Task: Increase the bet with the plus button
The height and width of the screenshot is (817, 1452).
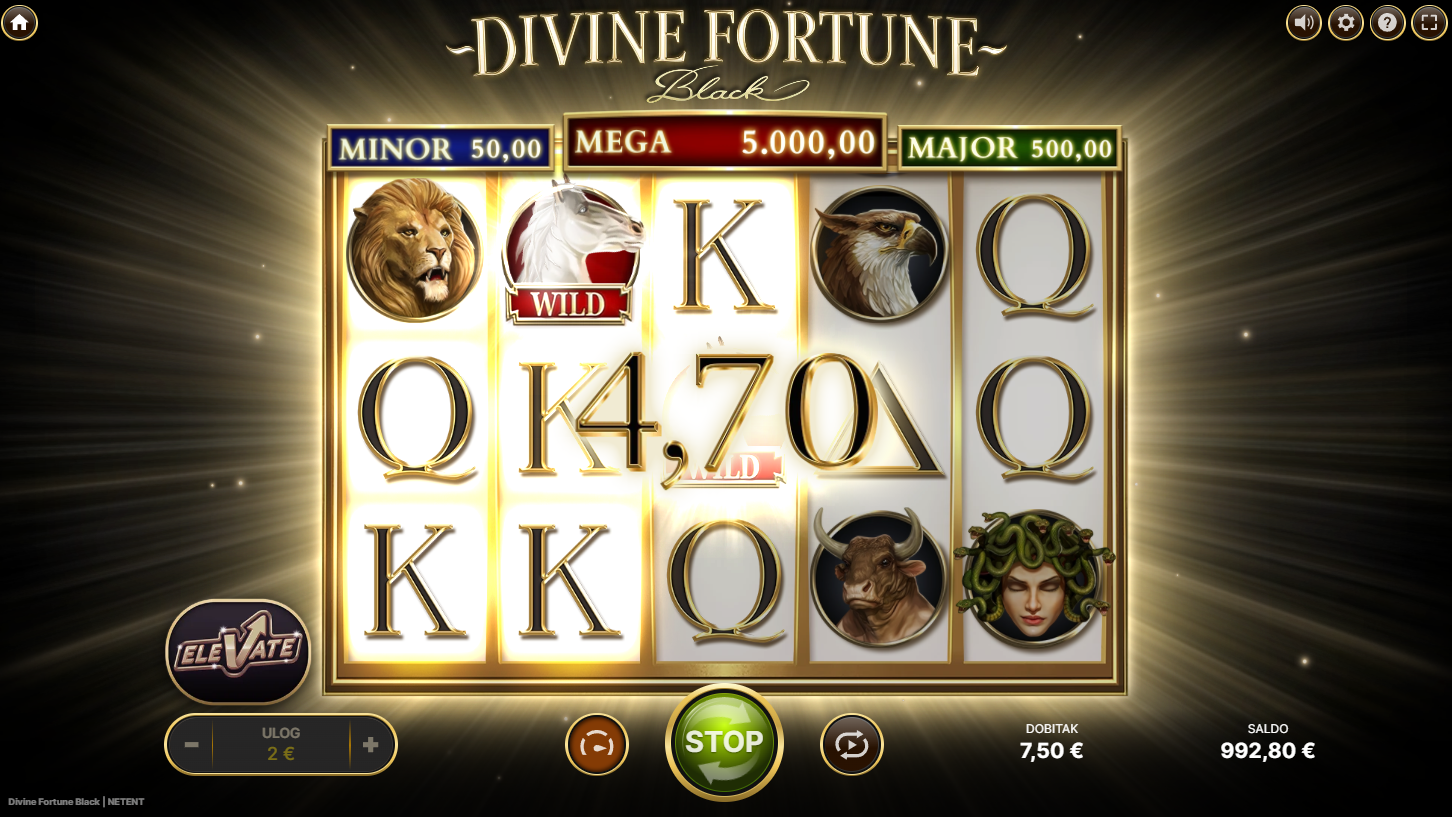Action: pyautogui.click(x=371, y=745)
